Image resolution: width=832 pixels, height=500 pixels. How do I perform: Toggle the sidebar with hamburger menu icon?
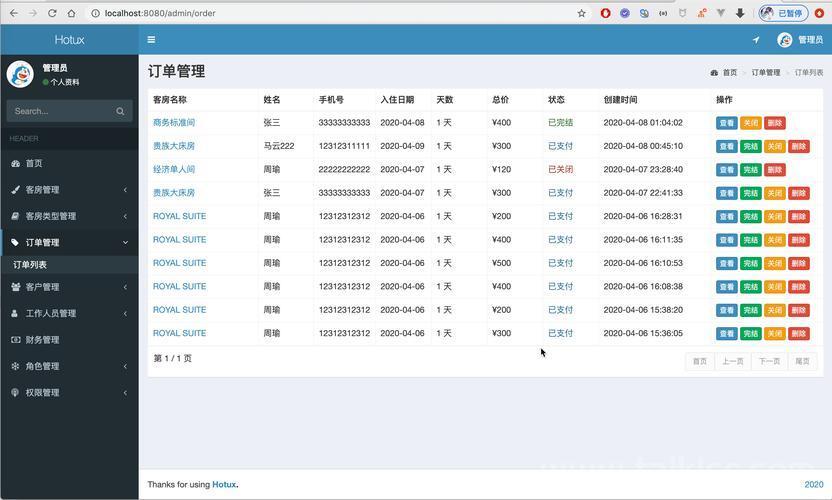[x=151, y=39]
